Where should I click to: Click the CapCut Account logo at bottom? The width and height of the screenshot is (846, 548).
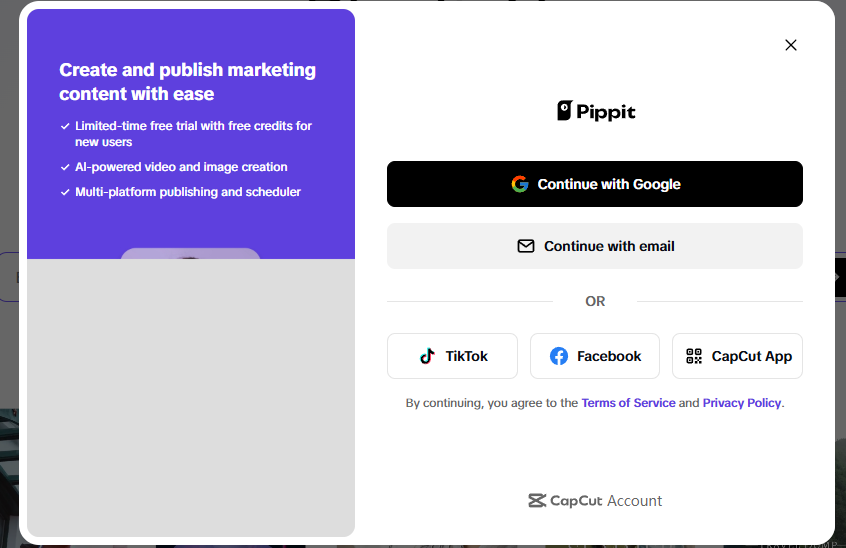(595, 501)
